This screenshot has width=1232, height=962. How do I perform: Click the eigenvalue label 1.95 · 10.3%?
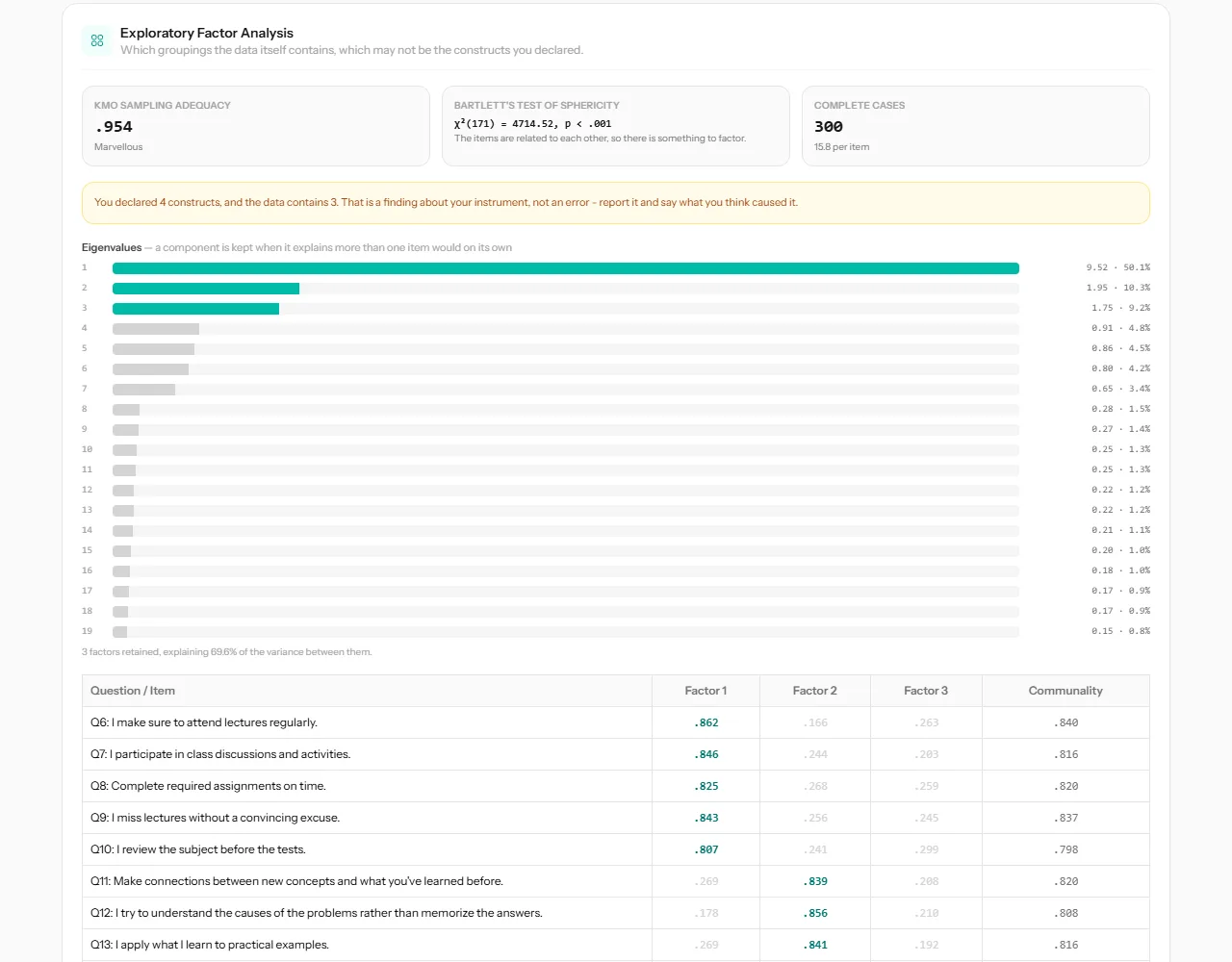pyautogui.click(x=1118, y=288)
